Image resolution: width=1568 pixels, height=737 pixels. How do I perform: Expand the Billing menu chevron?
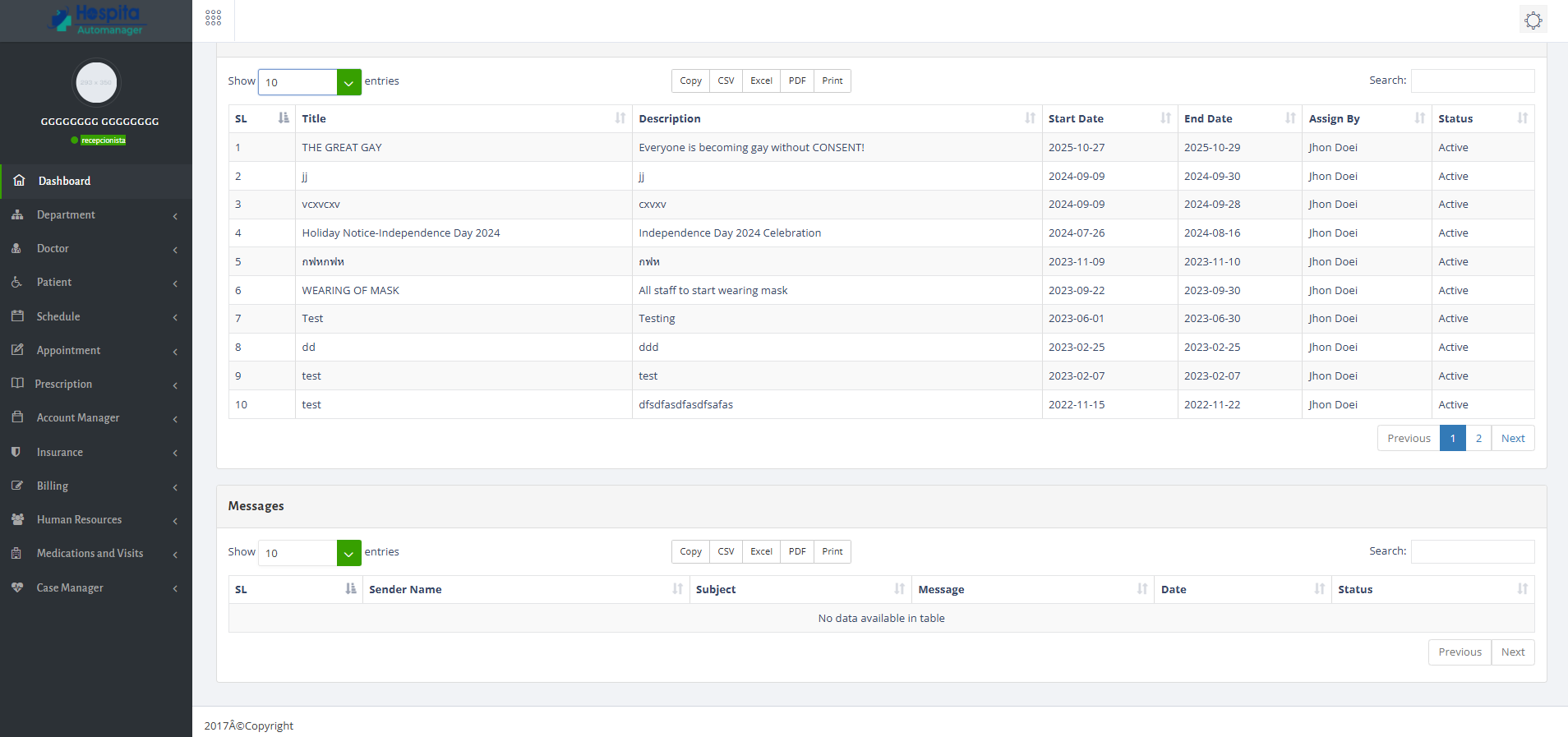(x=175, y=487)
